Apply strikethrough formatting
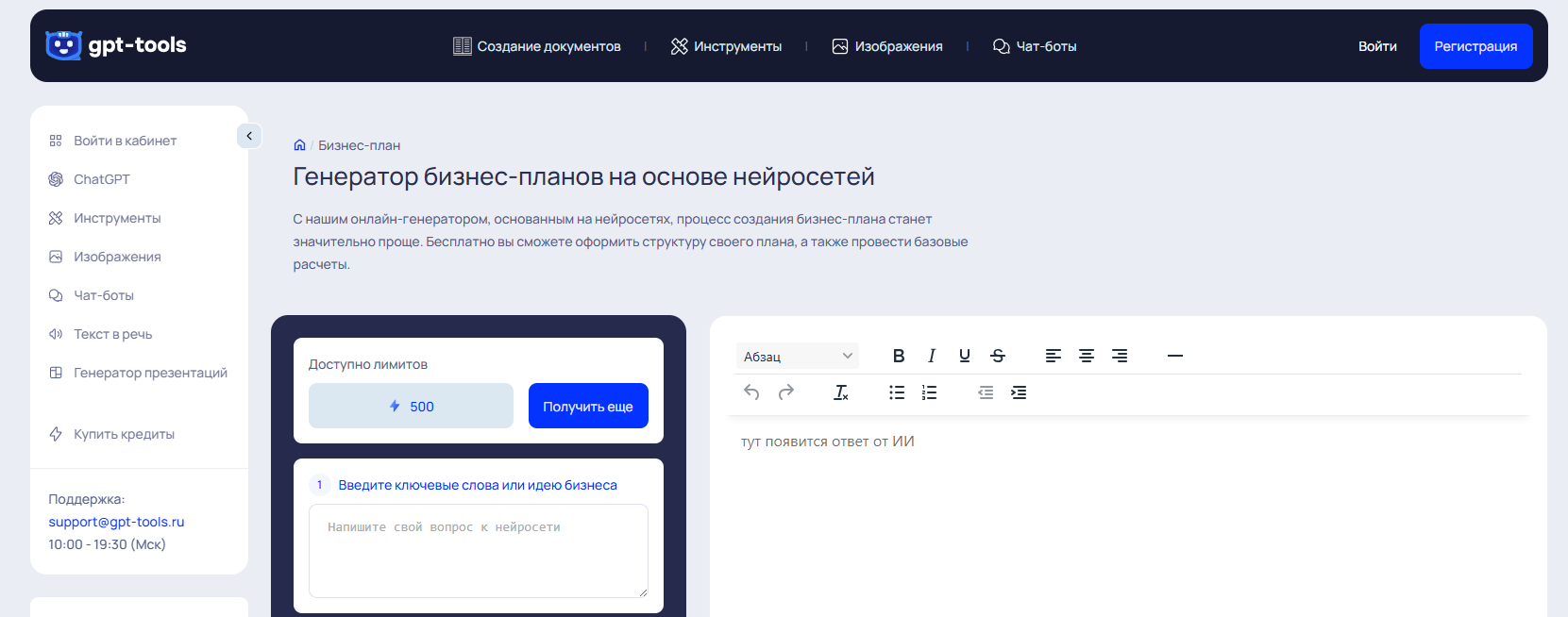The width and height of the screenshot is (1568, 617). (998, 356)
